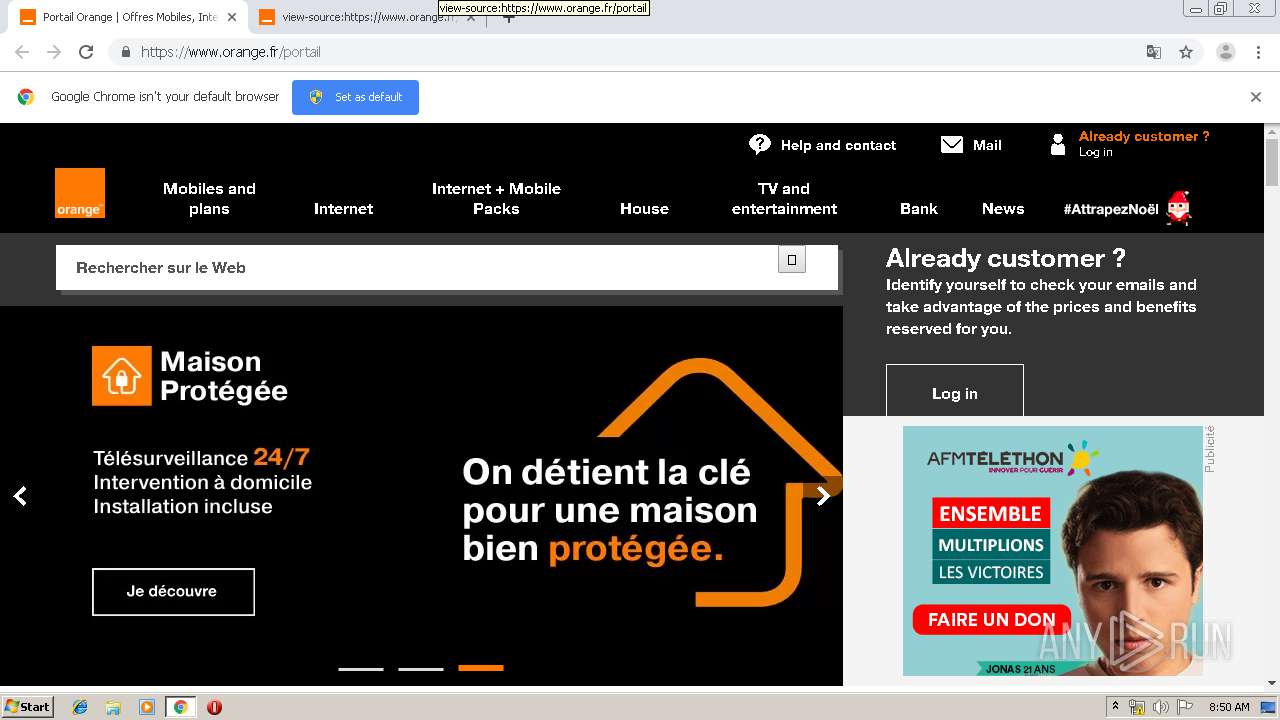Switch to the Portail Orange tab
This screenshot has height=720, width=1280.
130,17
